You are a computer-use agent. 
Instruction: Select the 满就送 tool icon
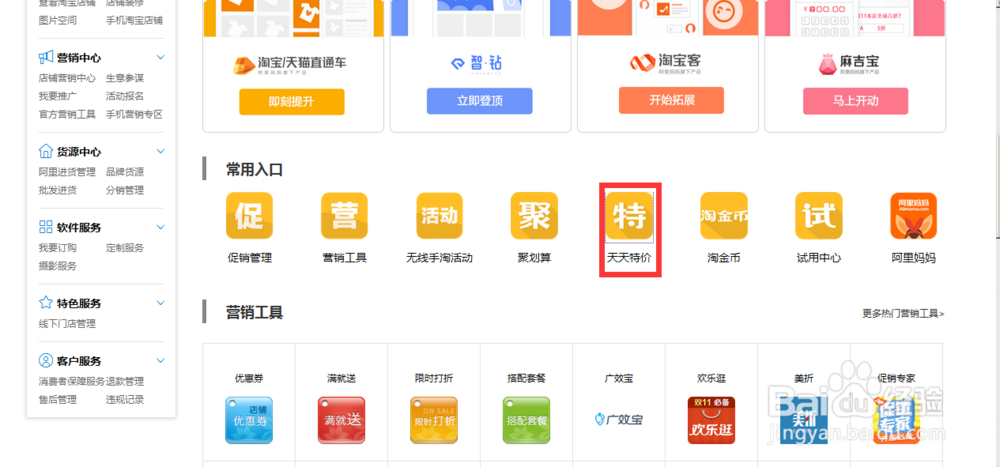(341, 420)
